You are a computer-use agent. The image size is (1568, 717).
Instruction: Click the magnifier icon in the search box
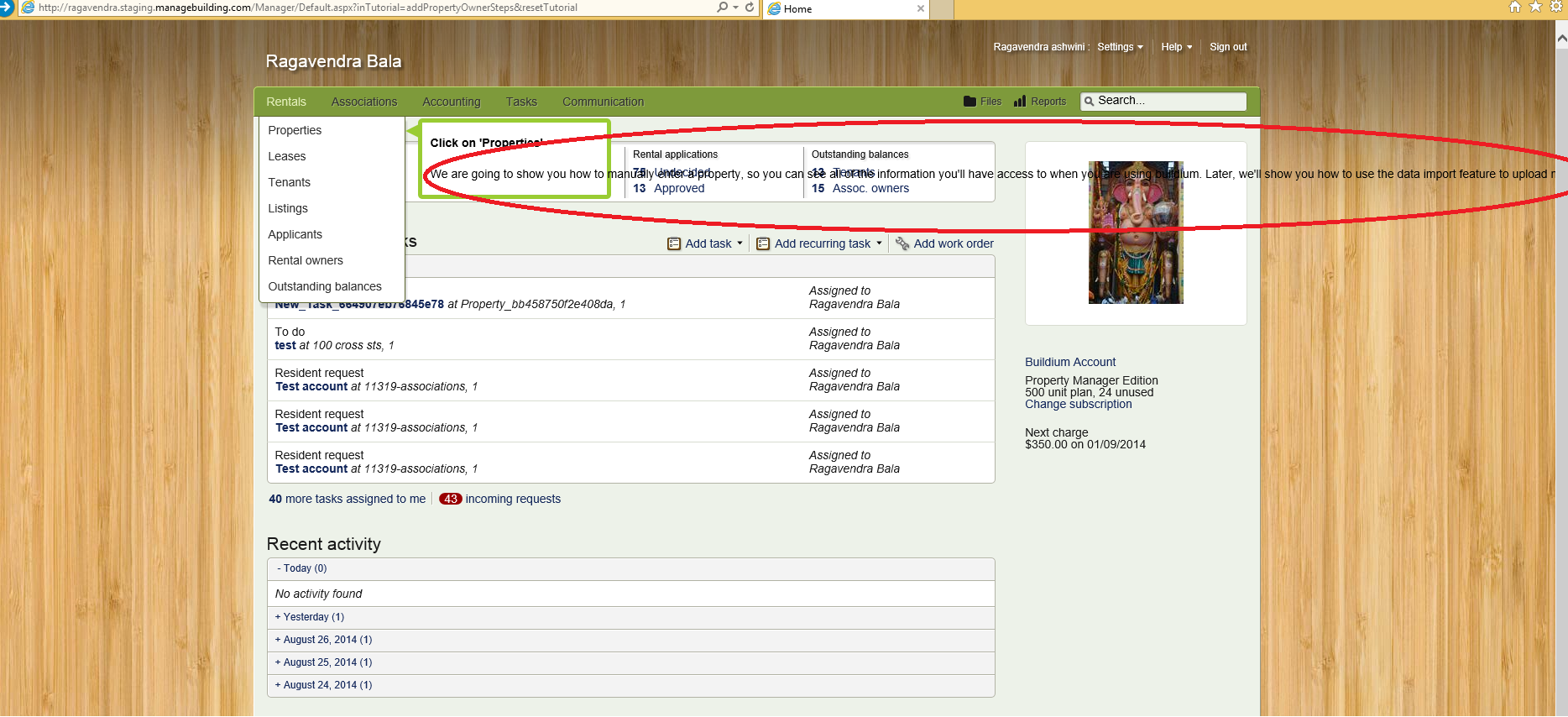[x=1089, y=101]
